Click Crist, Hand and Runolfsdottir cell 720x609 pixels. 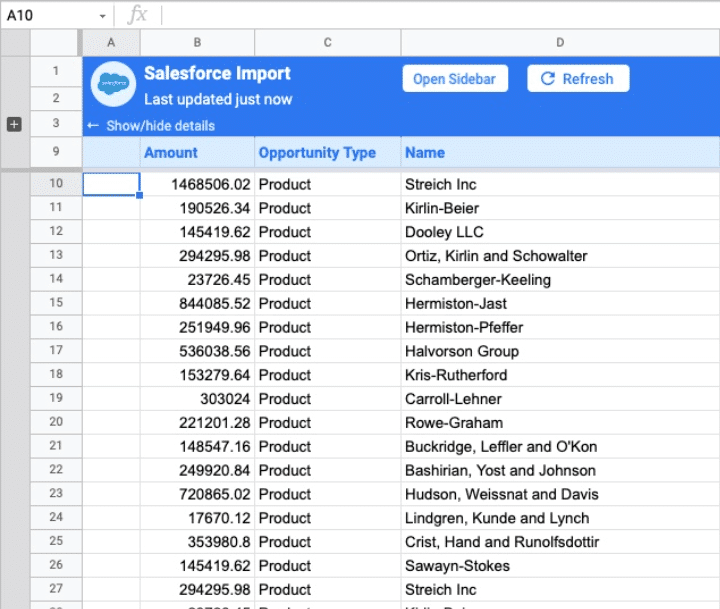560,542
